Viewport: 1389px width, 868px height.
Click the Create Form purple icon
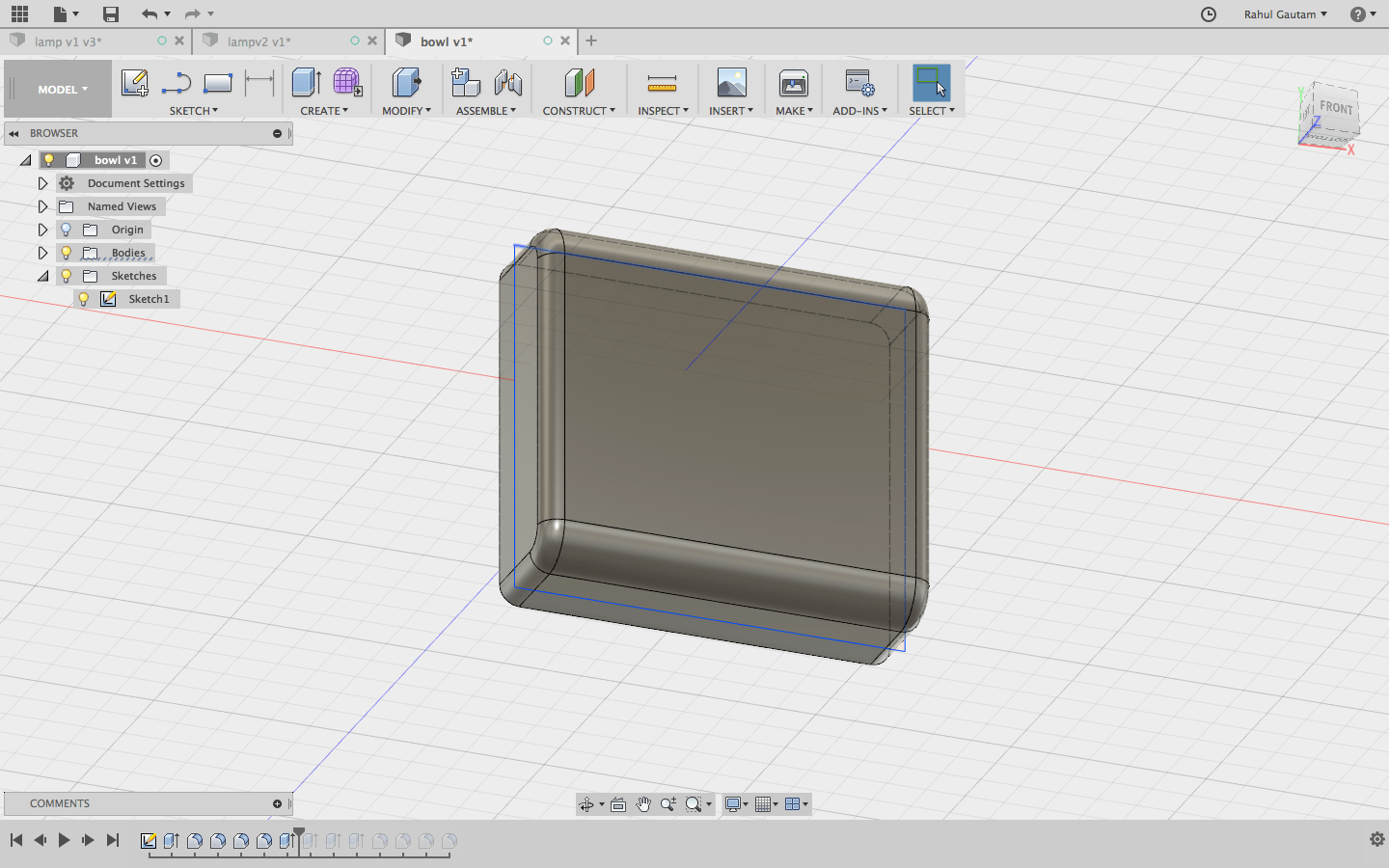[x=347, y=83]
